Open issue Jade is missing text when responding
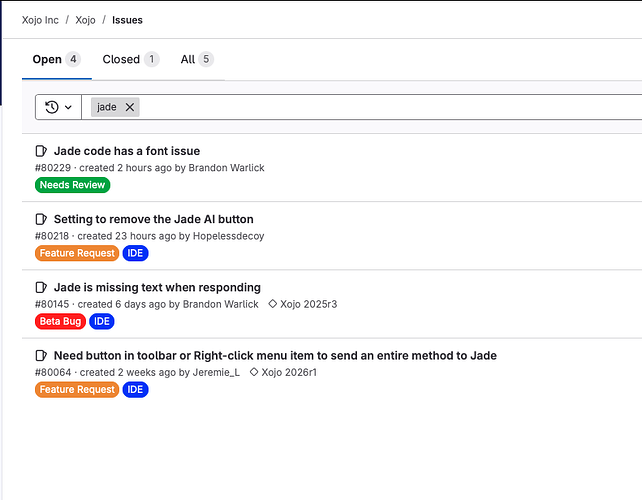This screenshot has width=642, height=500. [157, 287]
